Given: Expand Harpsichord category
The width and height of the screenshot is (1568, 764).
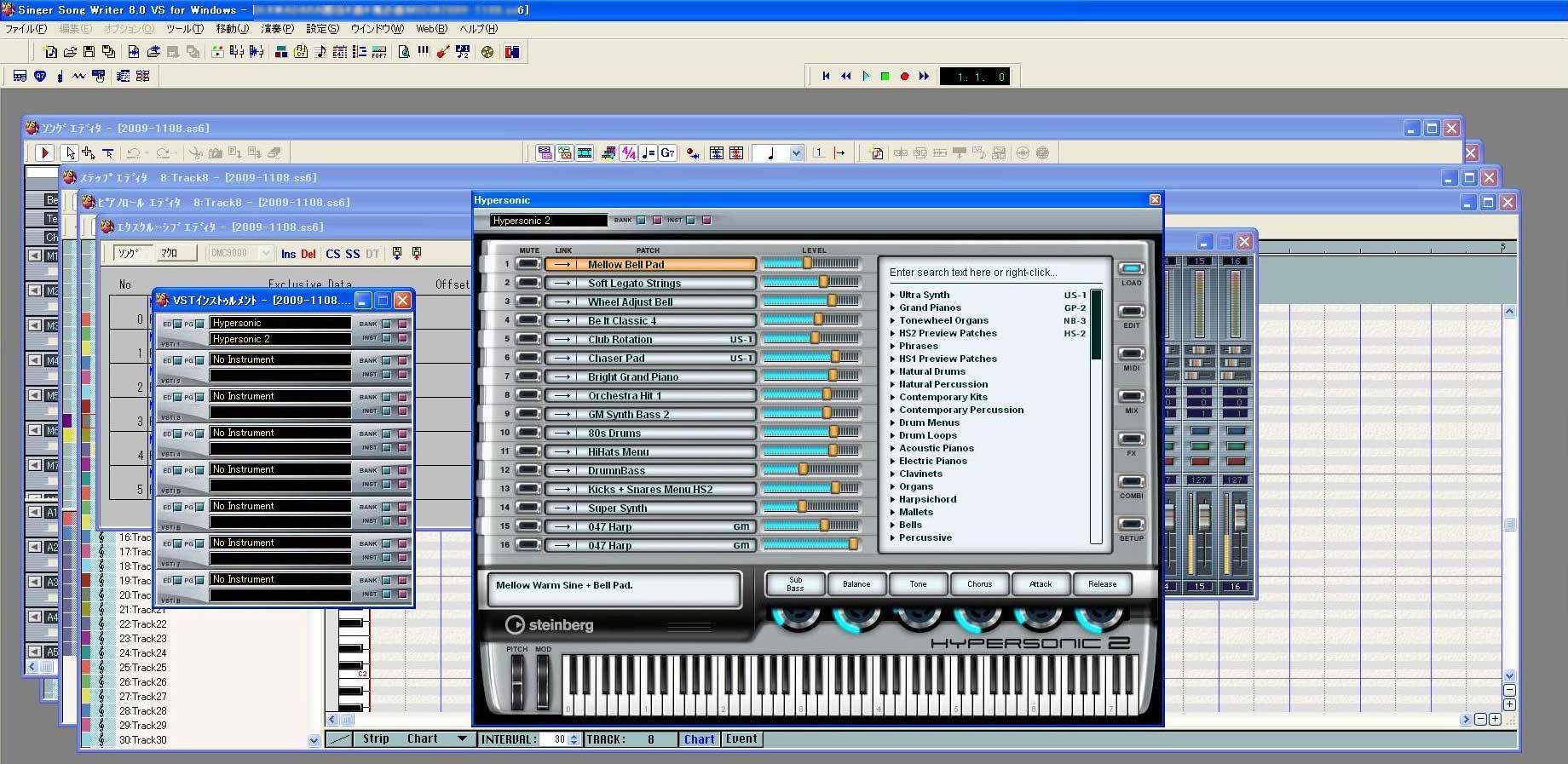Looking at the screenshot, I should pos(893,499).
